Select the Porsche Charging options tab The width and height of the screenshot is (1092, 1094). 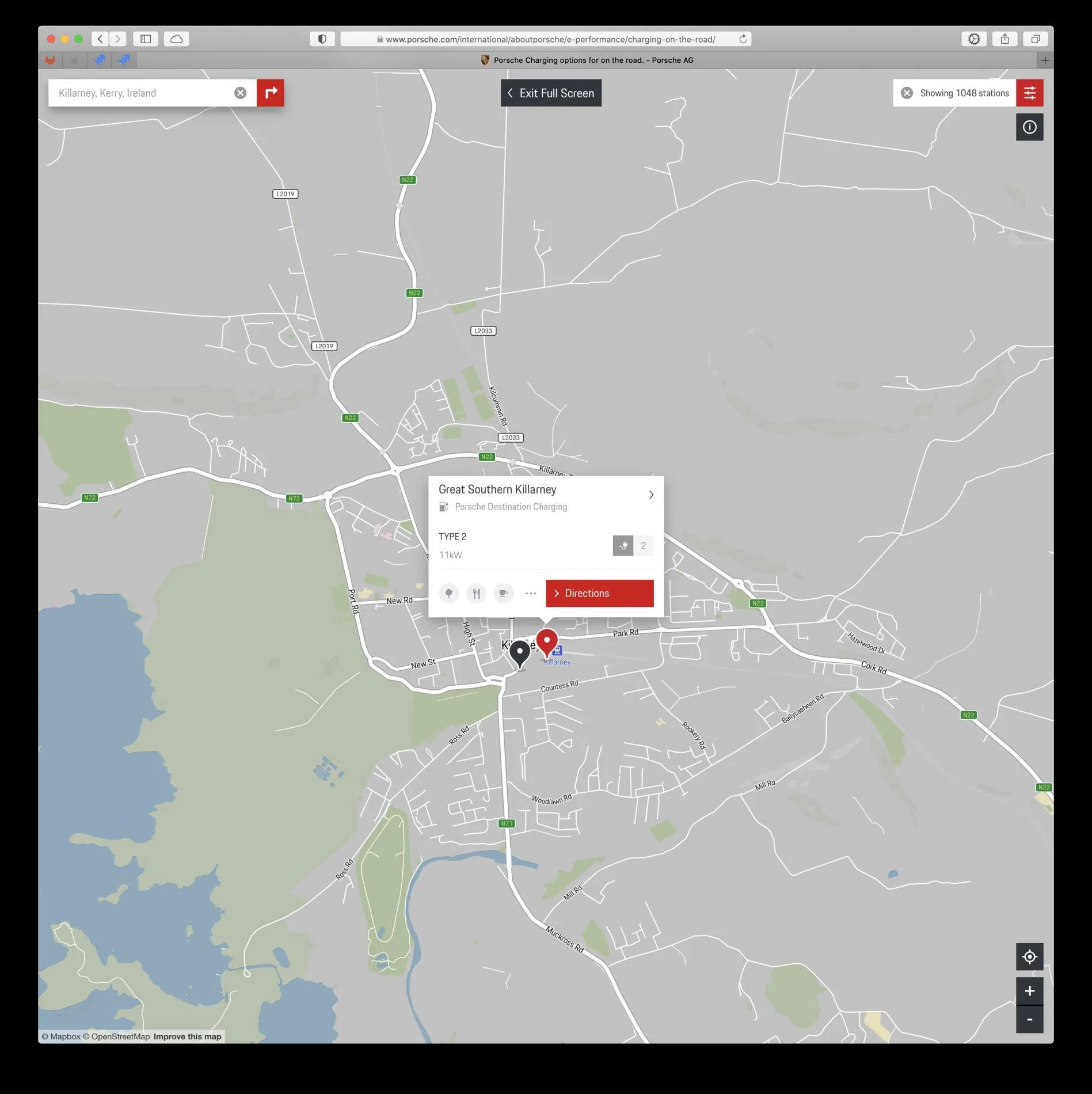coord(587,60)
